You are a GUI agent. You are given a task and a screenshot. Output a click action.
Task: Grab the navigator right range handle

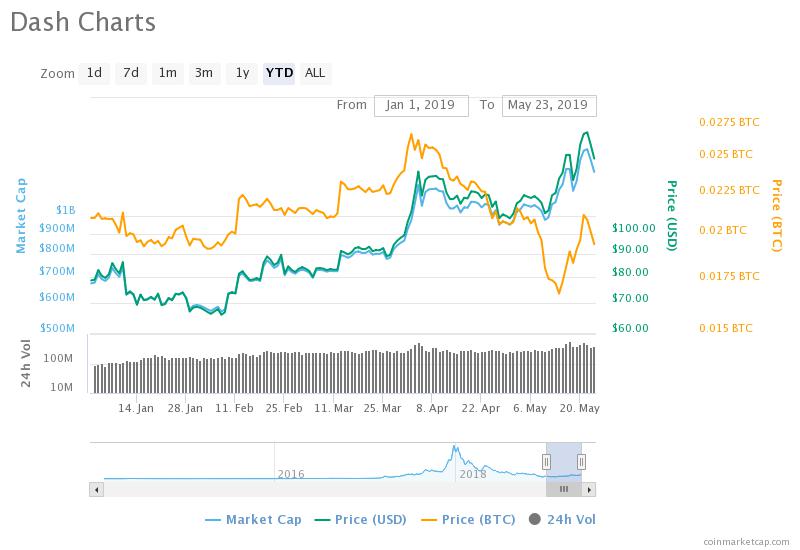click(x=581, y=462)
